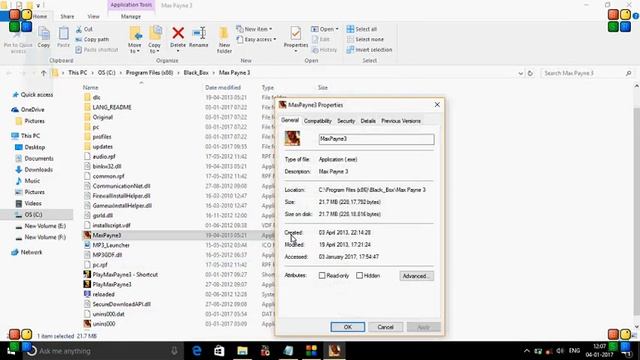Click the file name field in Properties
640x360 pixels.
(376, 139)
